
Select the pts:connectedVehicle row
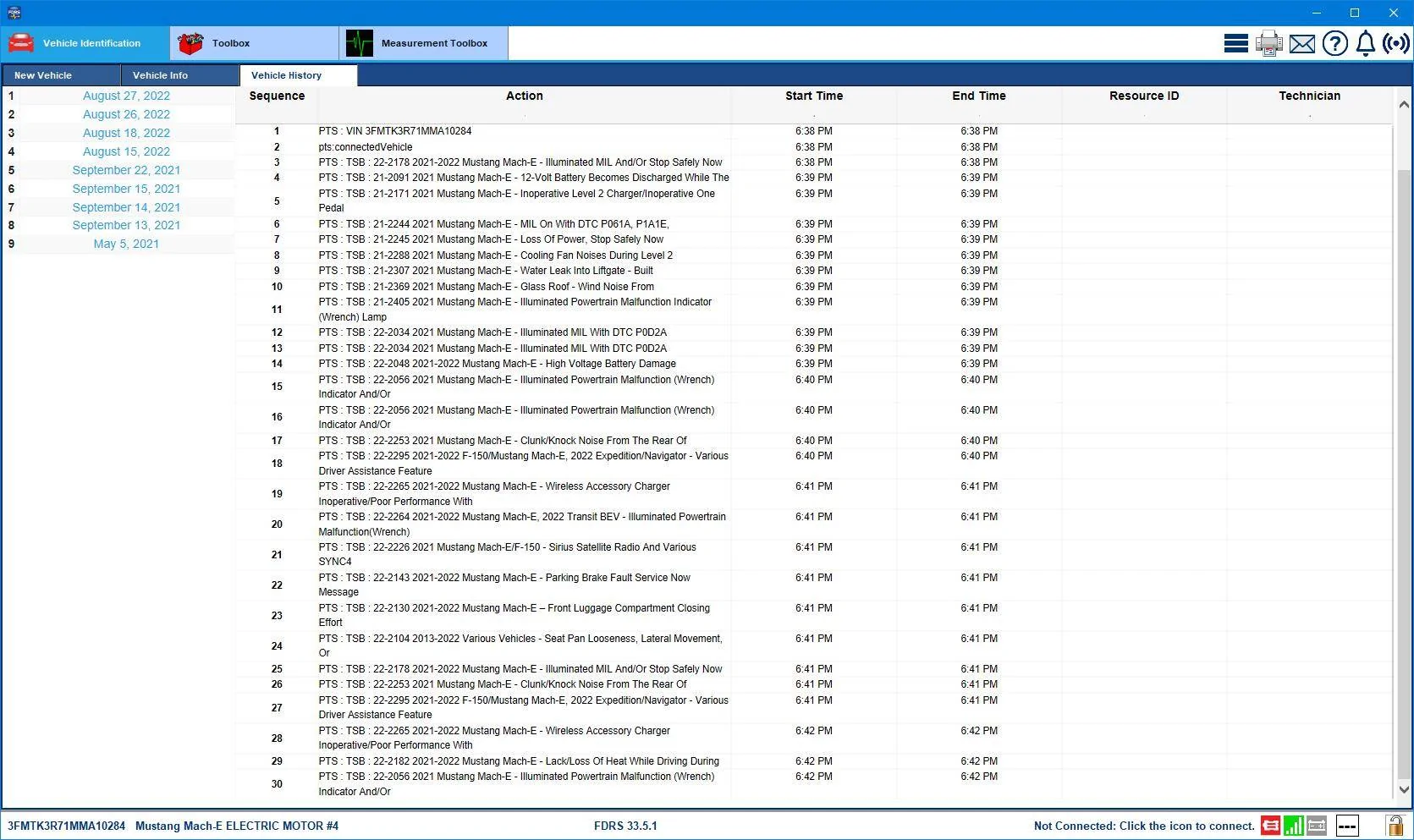coord(812,147)
